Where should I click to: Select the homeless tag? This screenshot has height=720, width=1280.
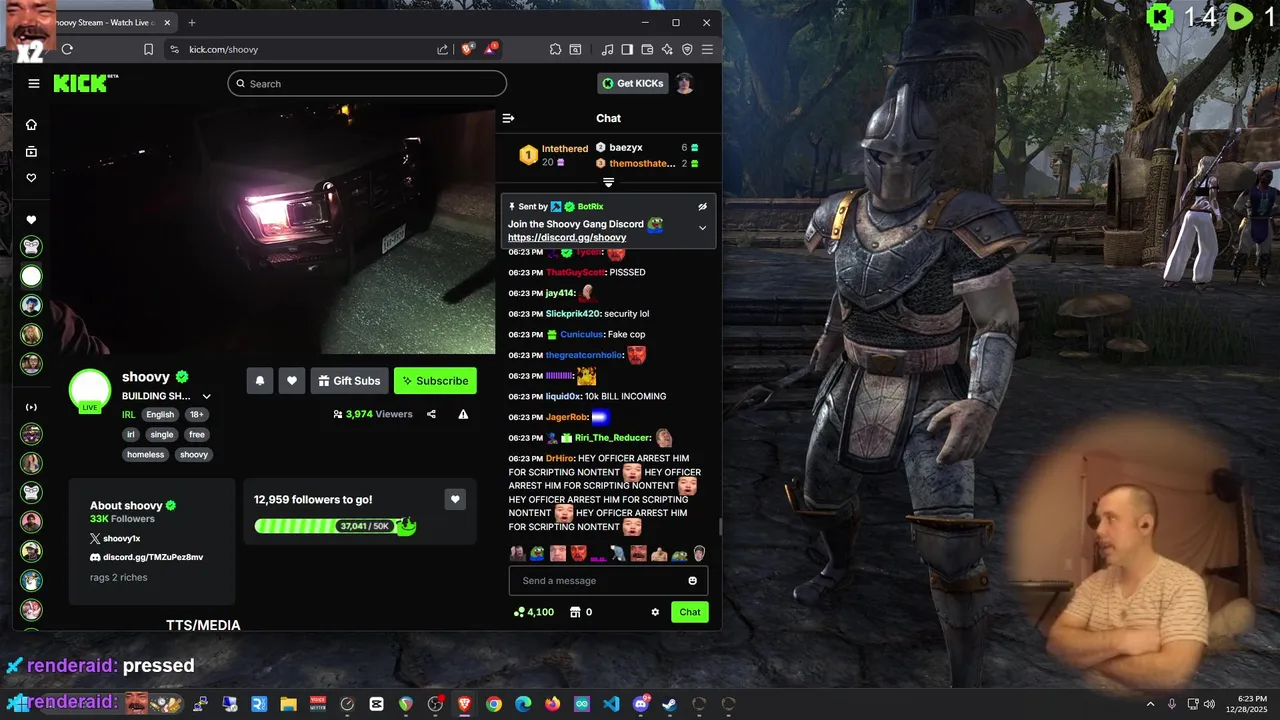pyautogui.click(x=145, y=454)
